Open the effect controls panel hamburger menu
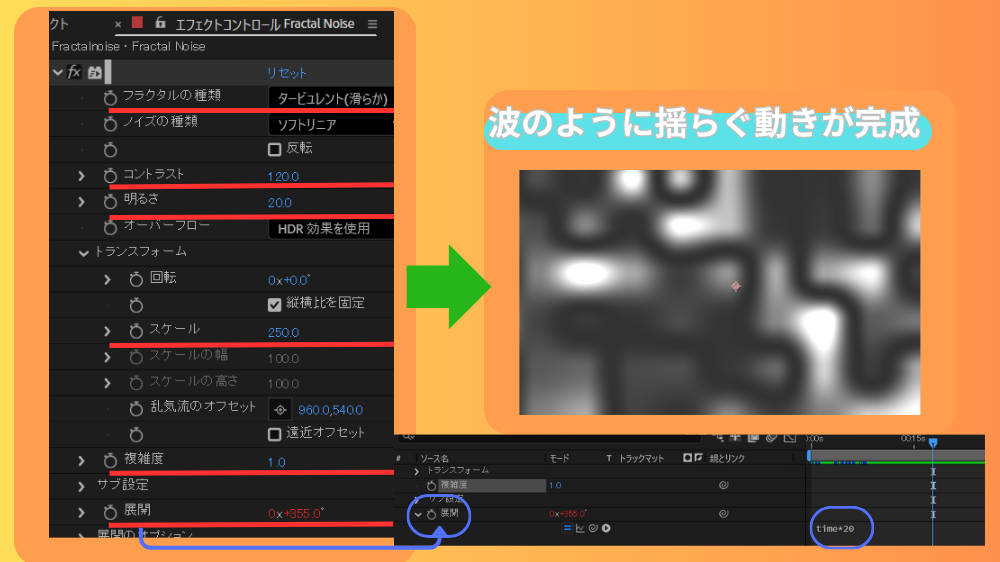The image size is (1000, 562). (373, 24)
